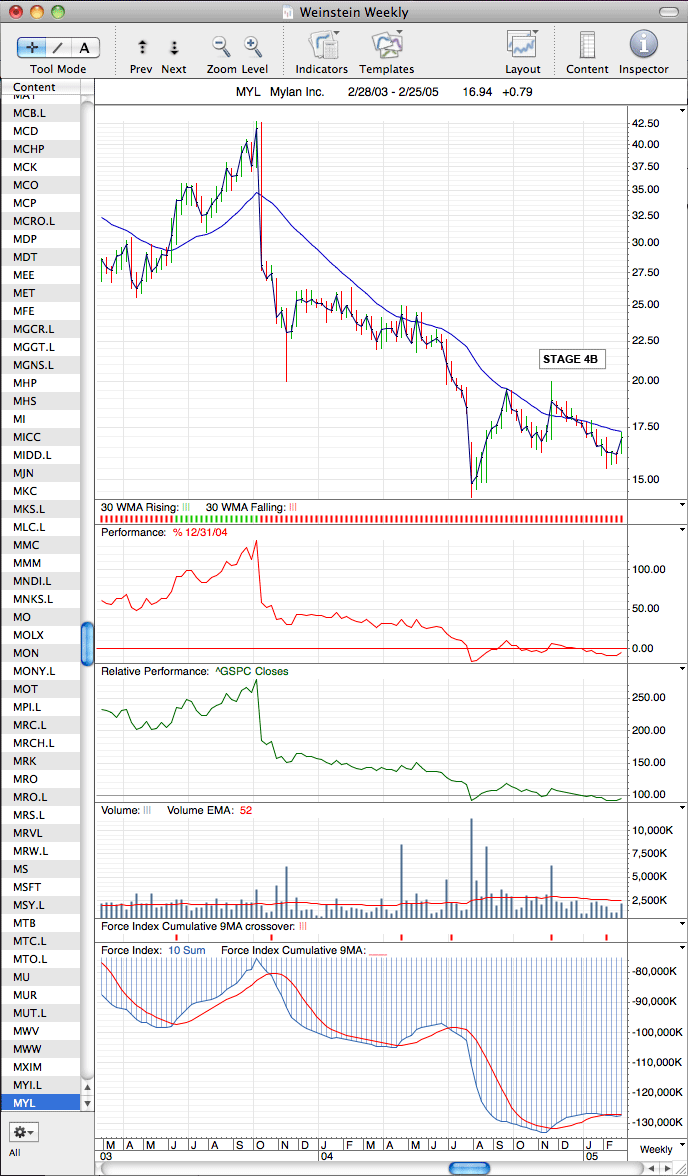Select MSFT in the content list
The height and width of the screenshot is (1176, 688).
[x=40, y=886]
